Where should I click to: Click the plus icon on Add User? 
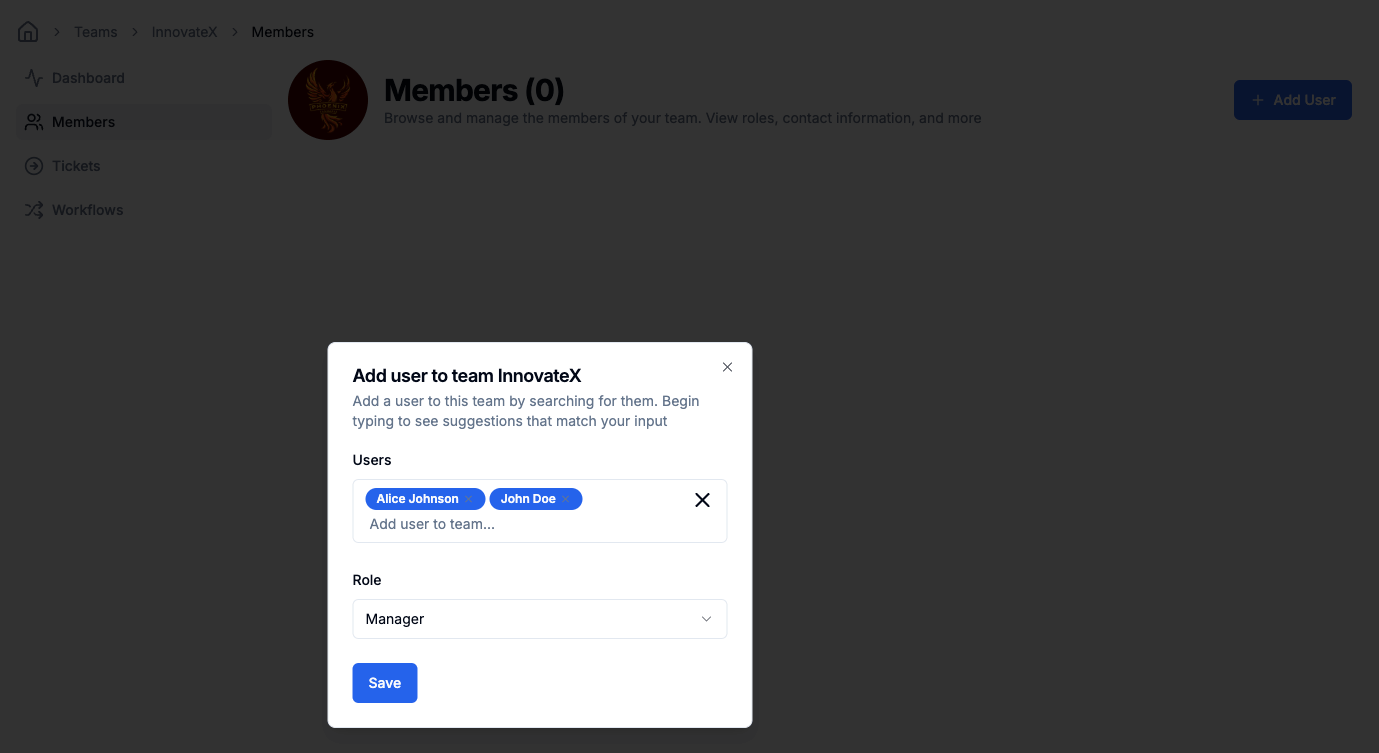pos(1257,100)
